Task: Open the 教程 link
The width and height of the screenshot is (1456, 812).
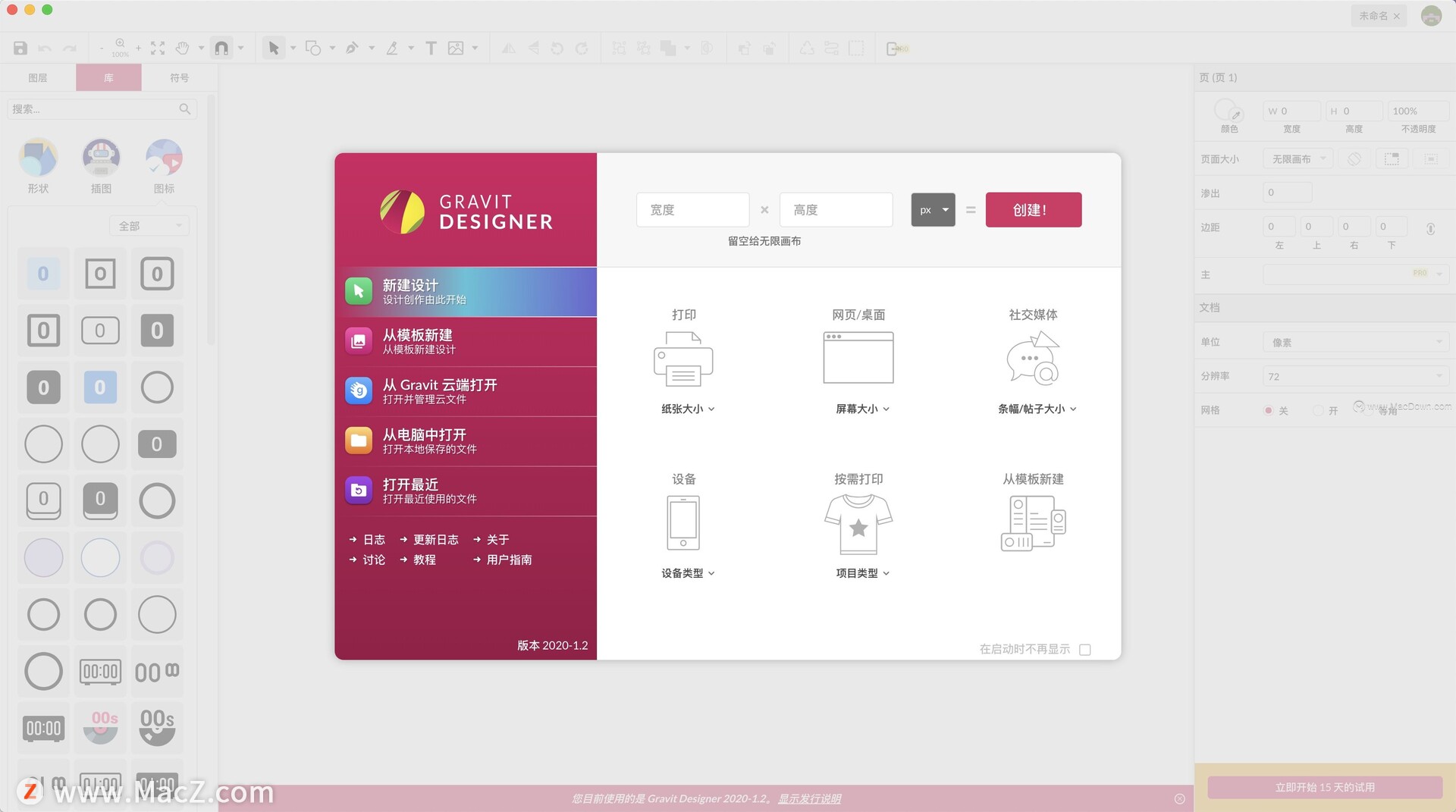Action: 424,560
